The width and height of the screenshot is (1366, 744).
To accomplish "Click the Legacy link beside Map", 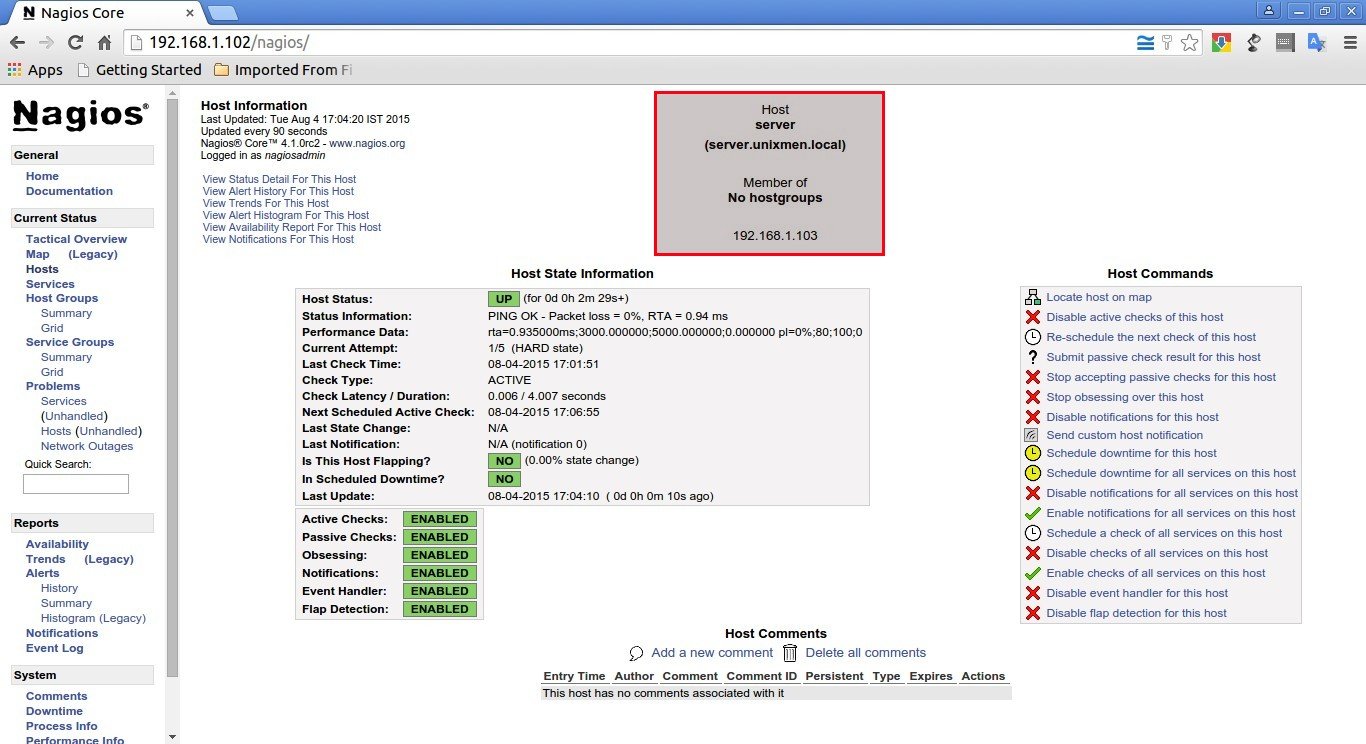I will (x=93, y=254).
